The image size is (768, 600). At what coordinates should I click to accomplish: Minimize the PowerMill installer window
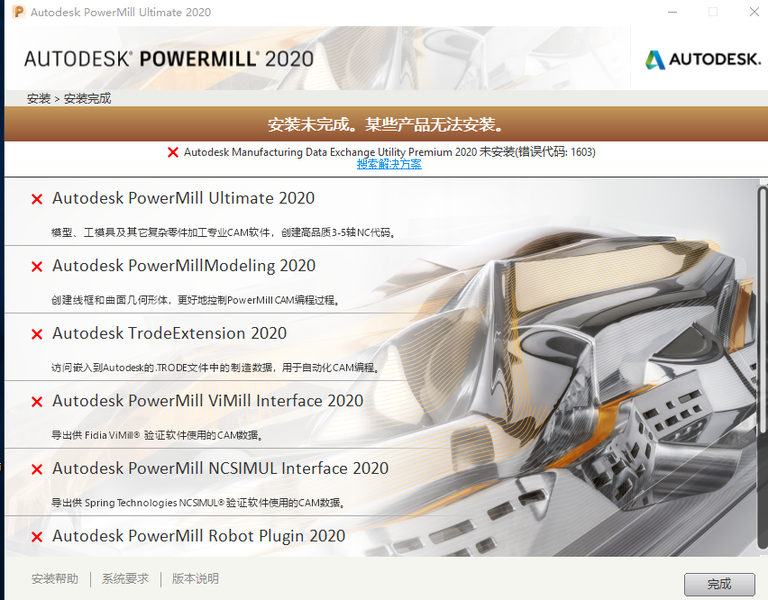tap(672, 12)
